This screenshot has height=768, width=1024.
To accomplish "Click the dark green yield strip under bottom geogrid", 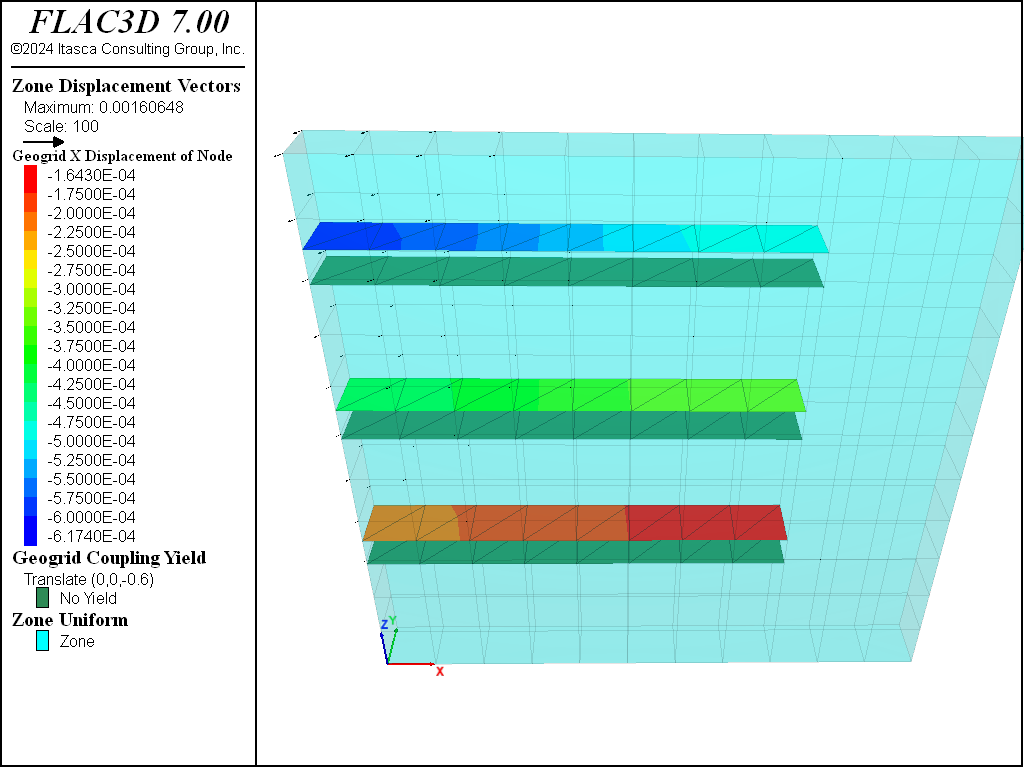I will (575, 552).
